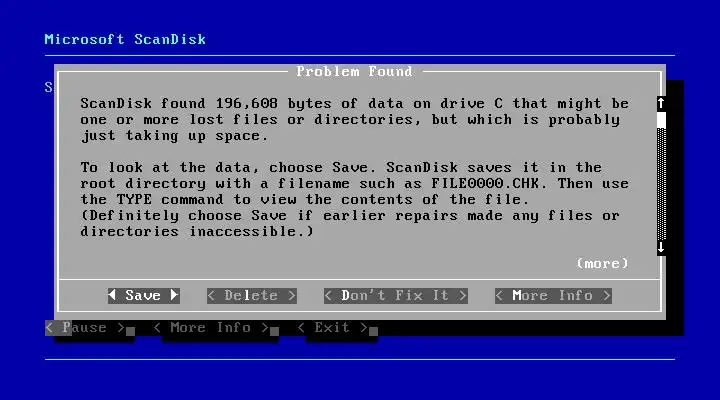Screen dimensions: 720x400
Task: Click the (more) indicator text
Action: click(602, 264)
